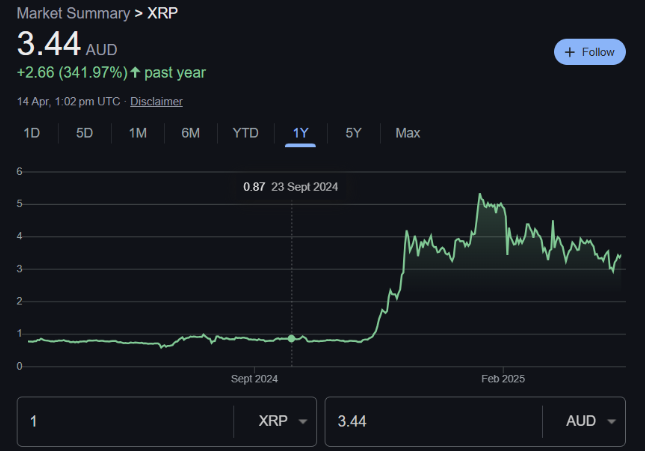Screen dimensions: 645x451
Task: Click the plus icon on Follow
Action: click(569, 52)
